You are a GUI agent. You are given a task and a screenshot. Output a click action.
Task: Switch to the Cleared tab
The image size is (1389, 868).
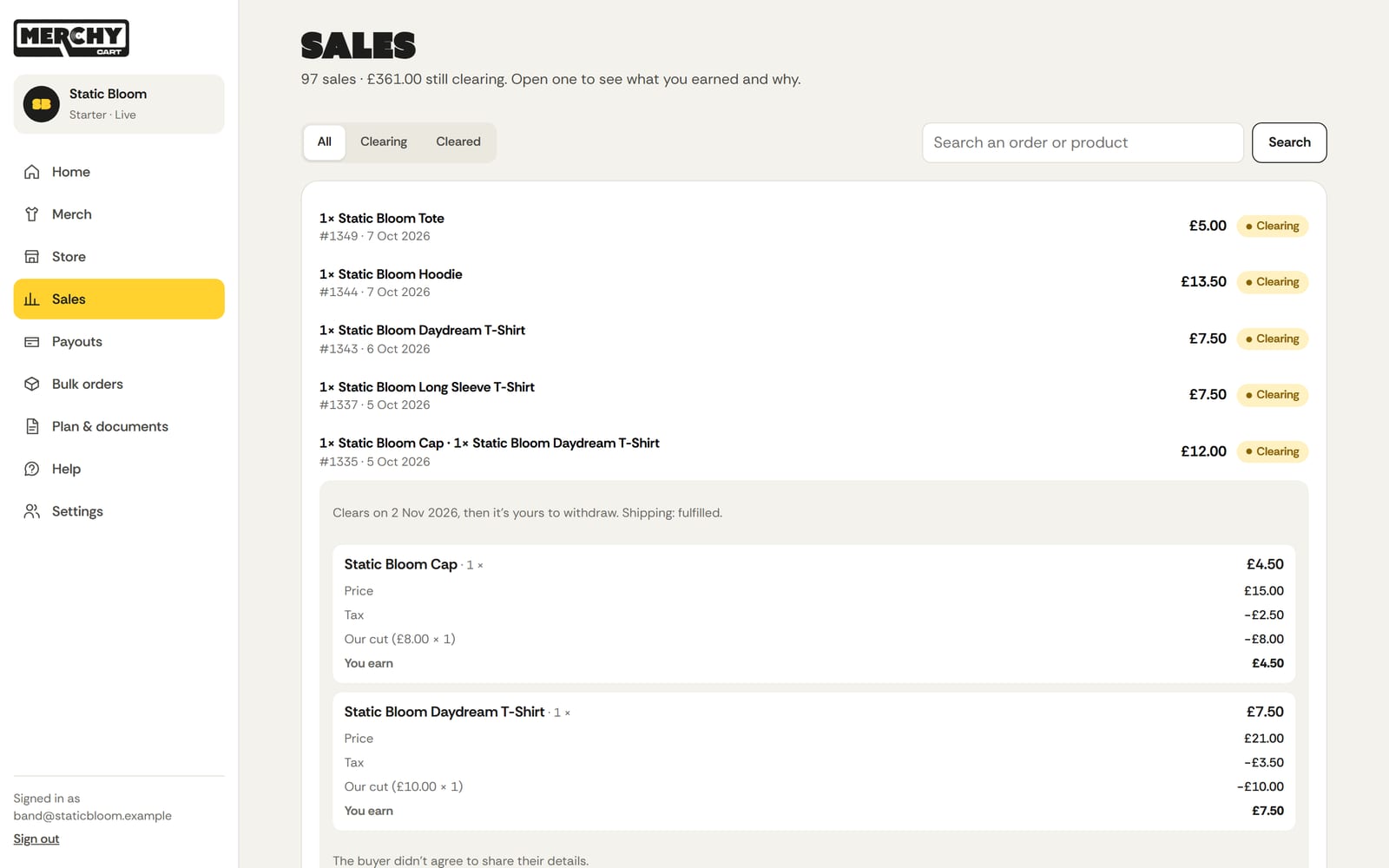click(458, 142)
